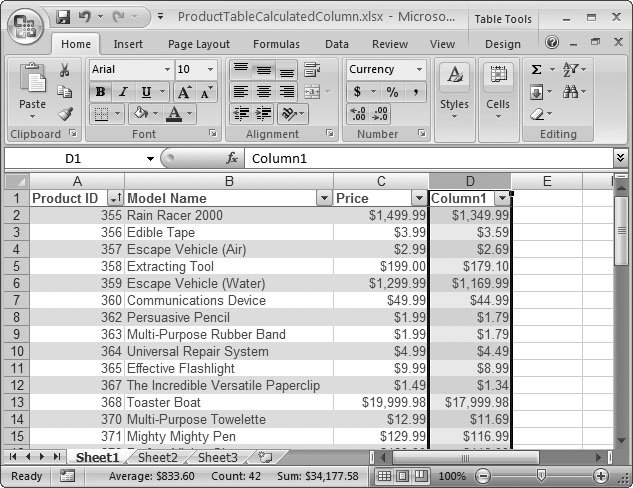The width and height of the screenshot is (633, 488).
Task: Open Find & Select binoculars
Action: tap(570, 92)
